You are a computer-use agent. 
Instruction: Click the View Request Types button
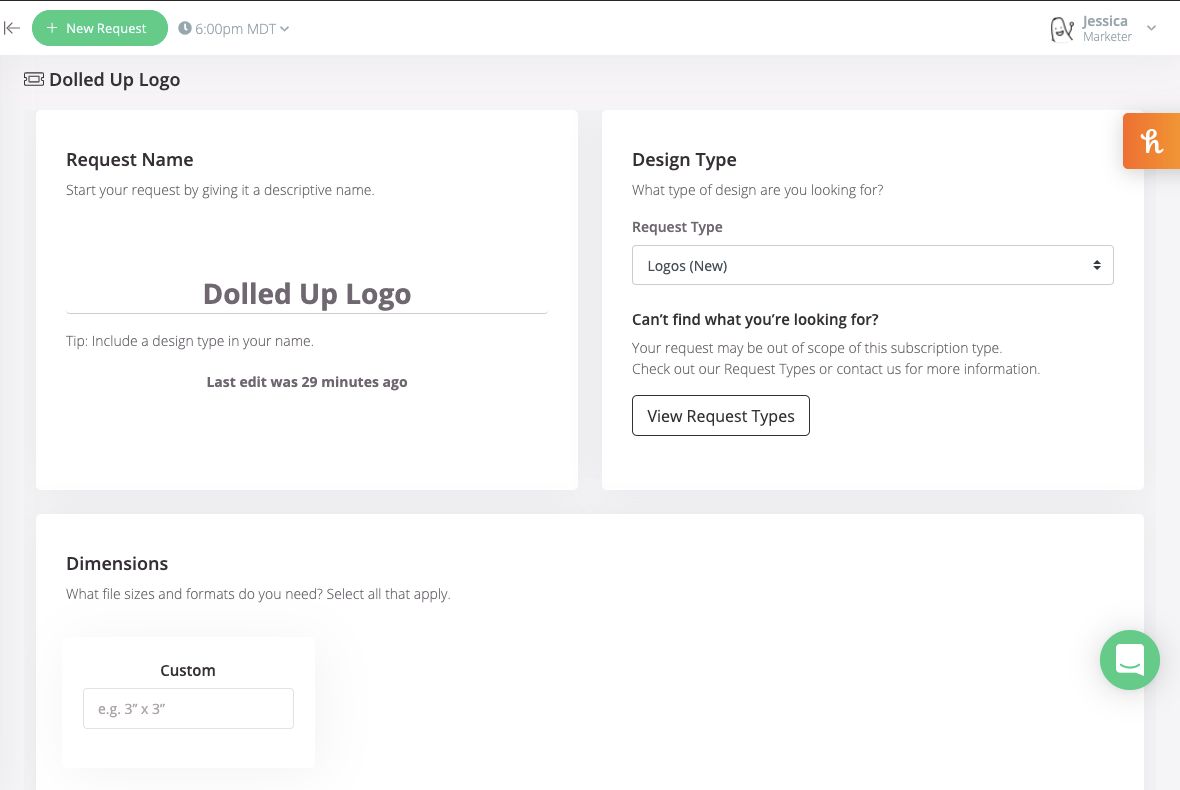click(720, 415)
